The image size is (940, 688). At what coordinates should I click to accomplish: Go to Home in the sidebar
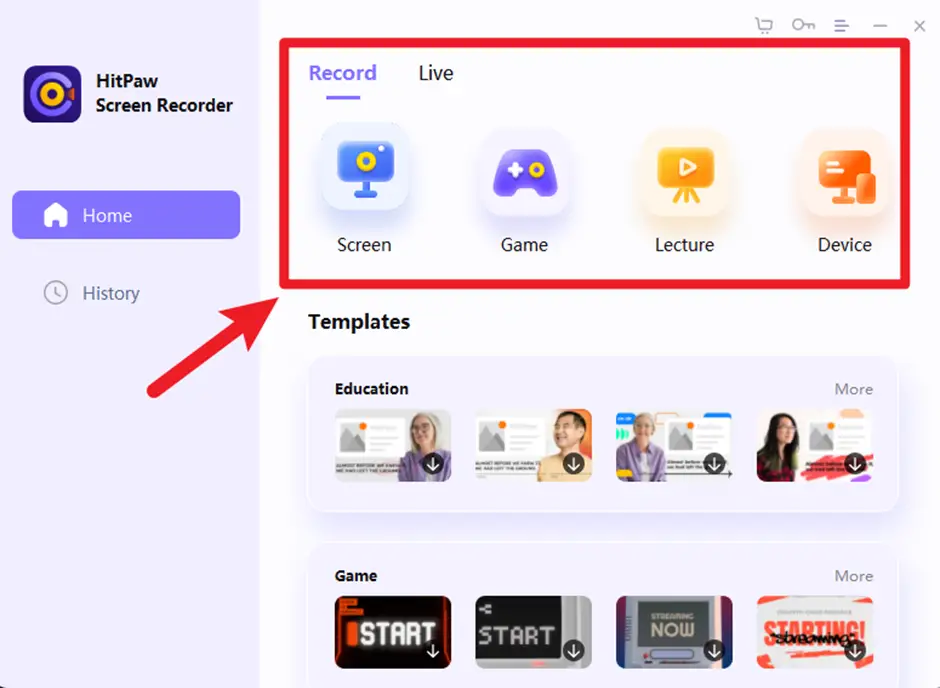126,215
